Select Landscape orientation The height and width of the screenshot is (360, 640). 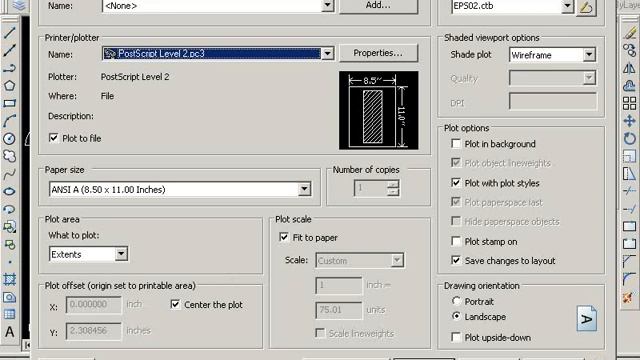(456, 316)
